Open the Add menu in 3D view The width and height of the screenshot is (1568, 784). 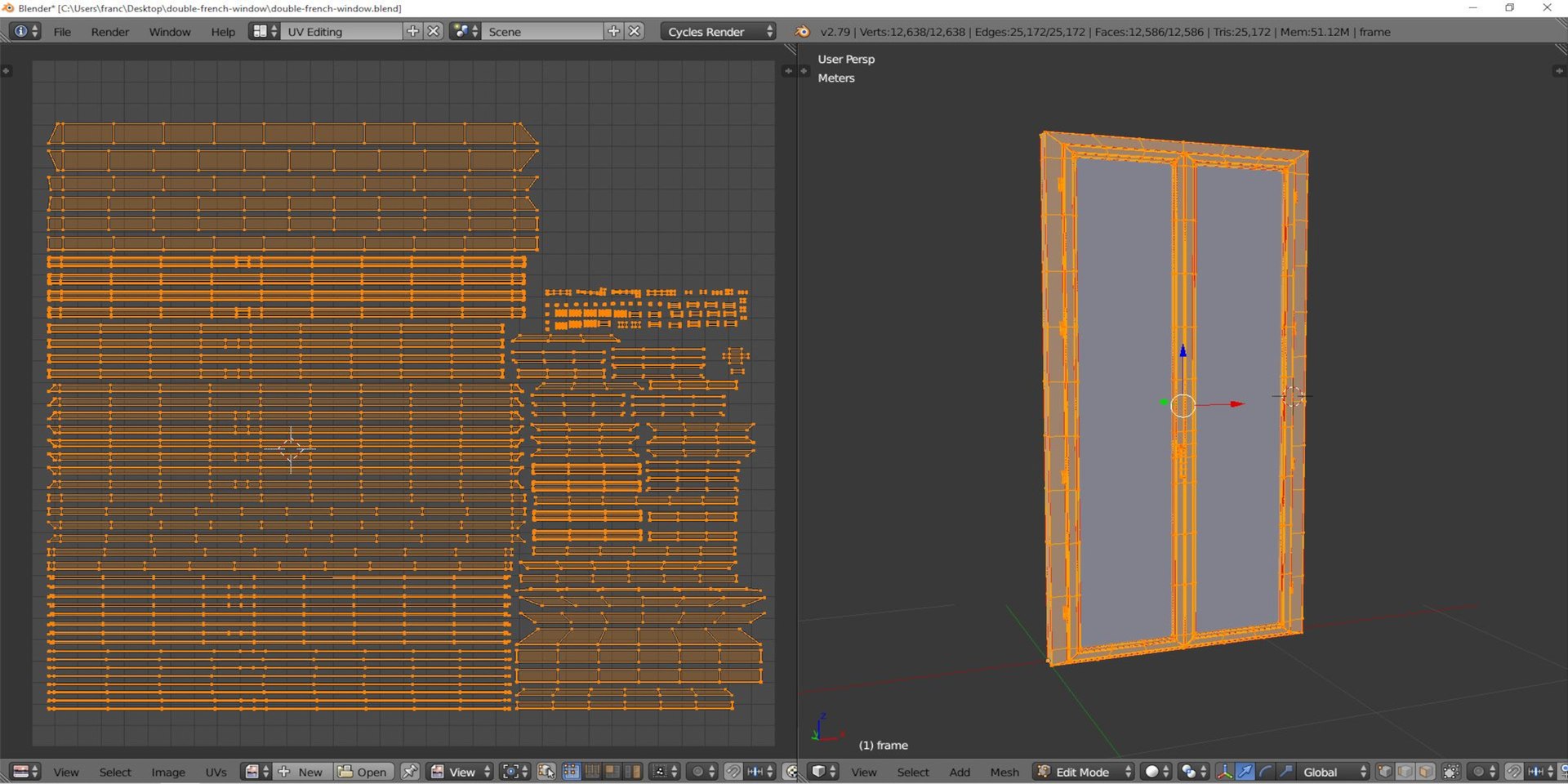[960, 772]
